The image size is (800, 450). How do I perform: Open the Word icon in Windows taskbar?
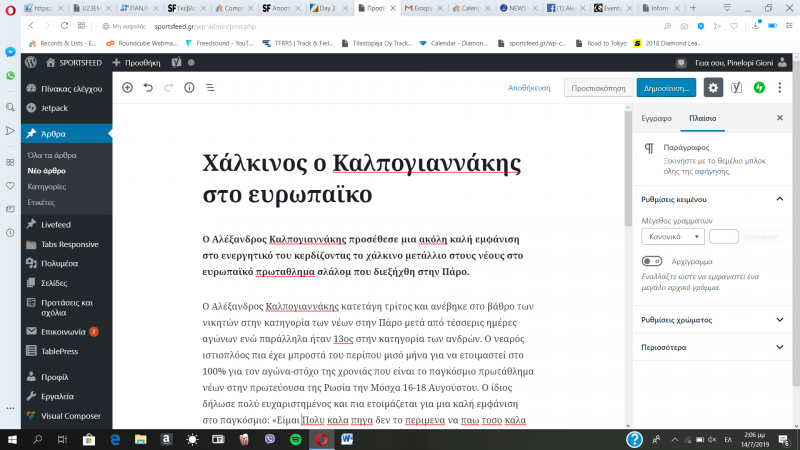tap(348, 438)
